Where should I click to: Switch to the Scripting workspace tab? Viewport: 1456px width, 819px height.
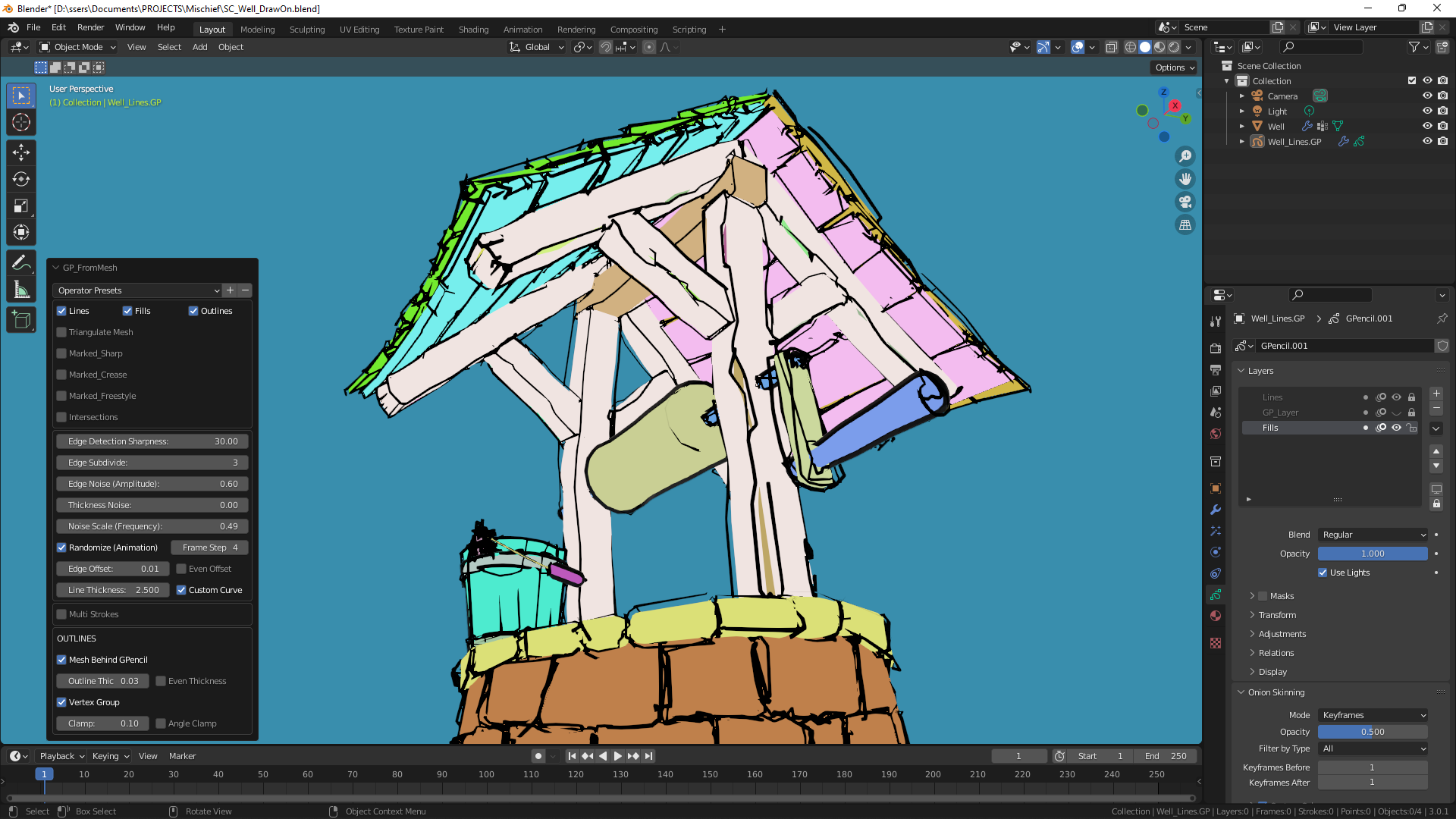(x=689, y=30)
